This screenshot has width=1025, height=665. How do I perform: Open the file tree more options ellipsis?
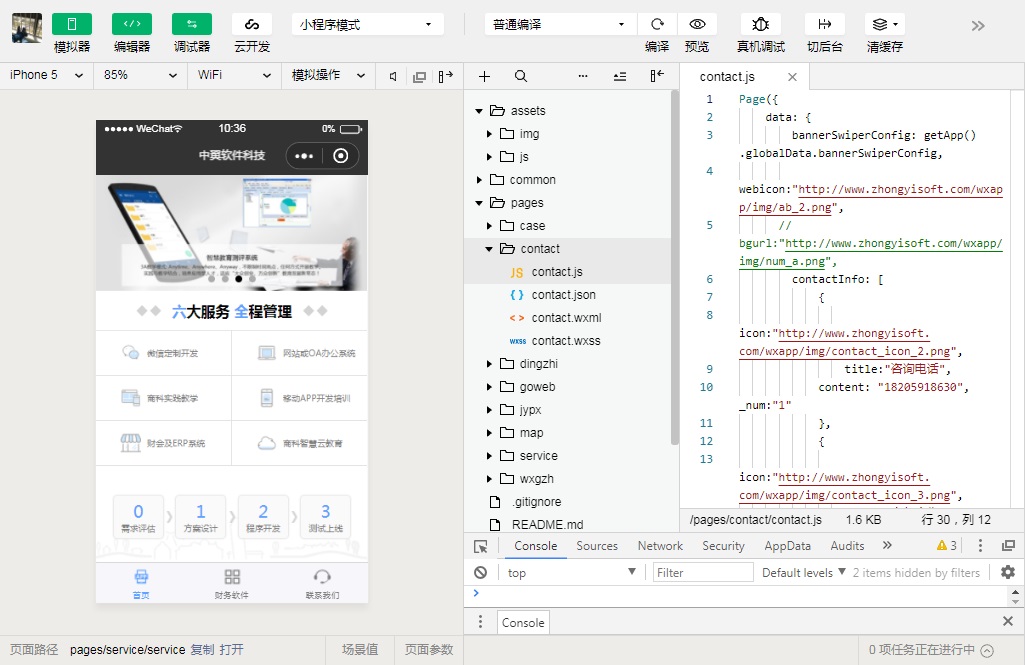(x=583, y=77)
